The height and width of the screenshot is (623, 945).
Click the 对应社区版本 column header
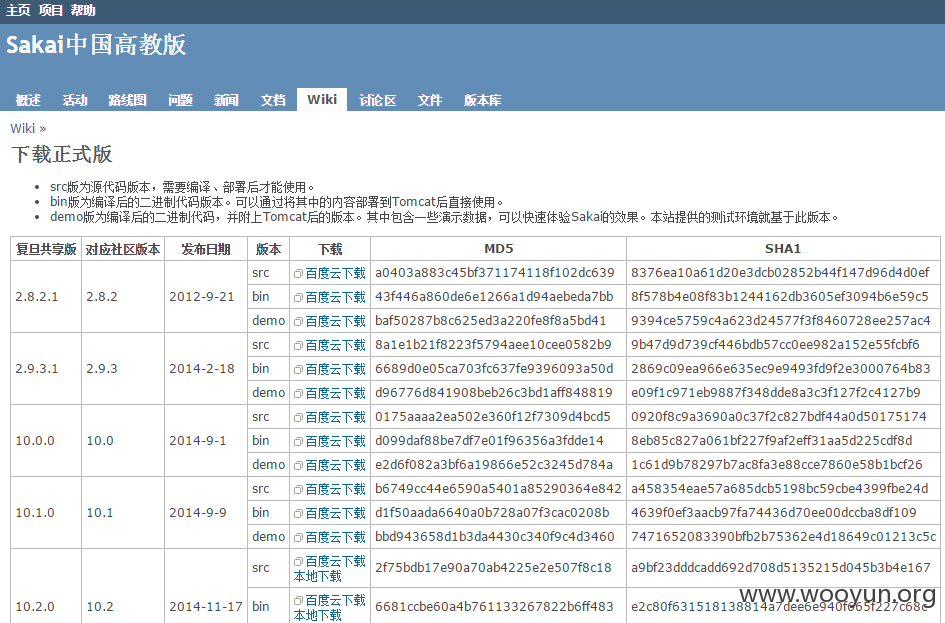tap(123, 249)
